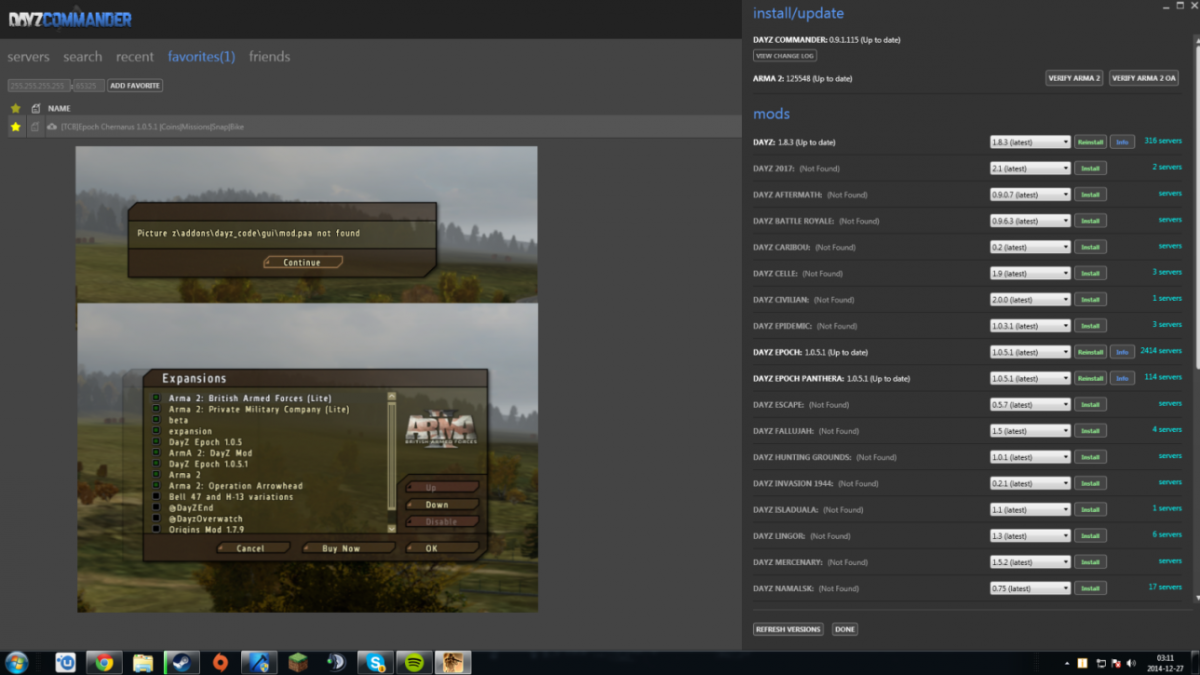Focus the server port field
The height and width of the screenshot is (675, 1200).
pyautogui.click(x=90, y=85)
